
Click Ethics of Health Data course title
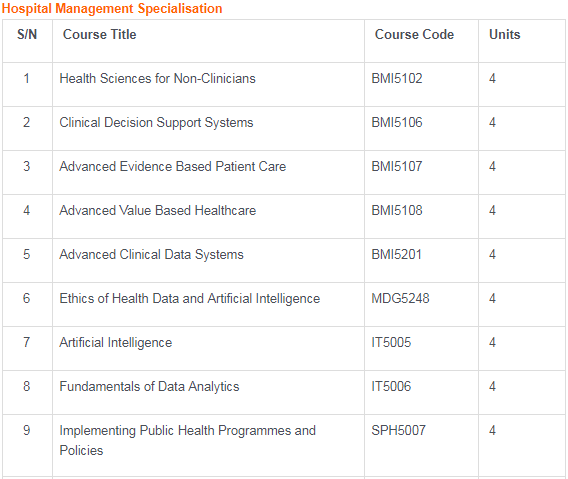pos(190,299)
